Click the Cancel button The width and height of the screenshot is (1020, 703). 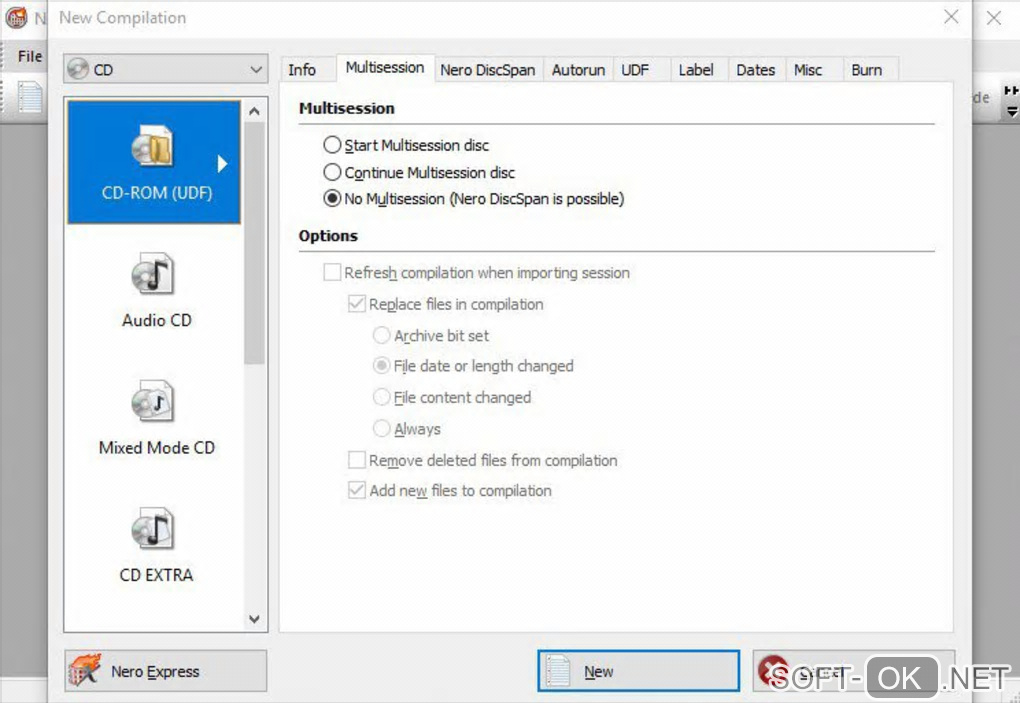[853, 670]
